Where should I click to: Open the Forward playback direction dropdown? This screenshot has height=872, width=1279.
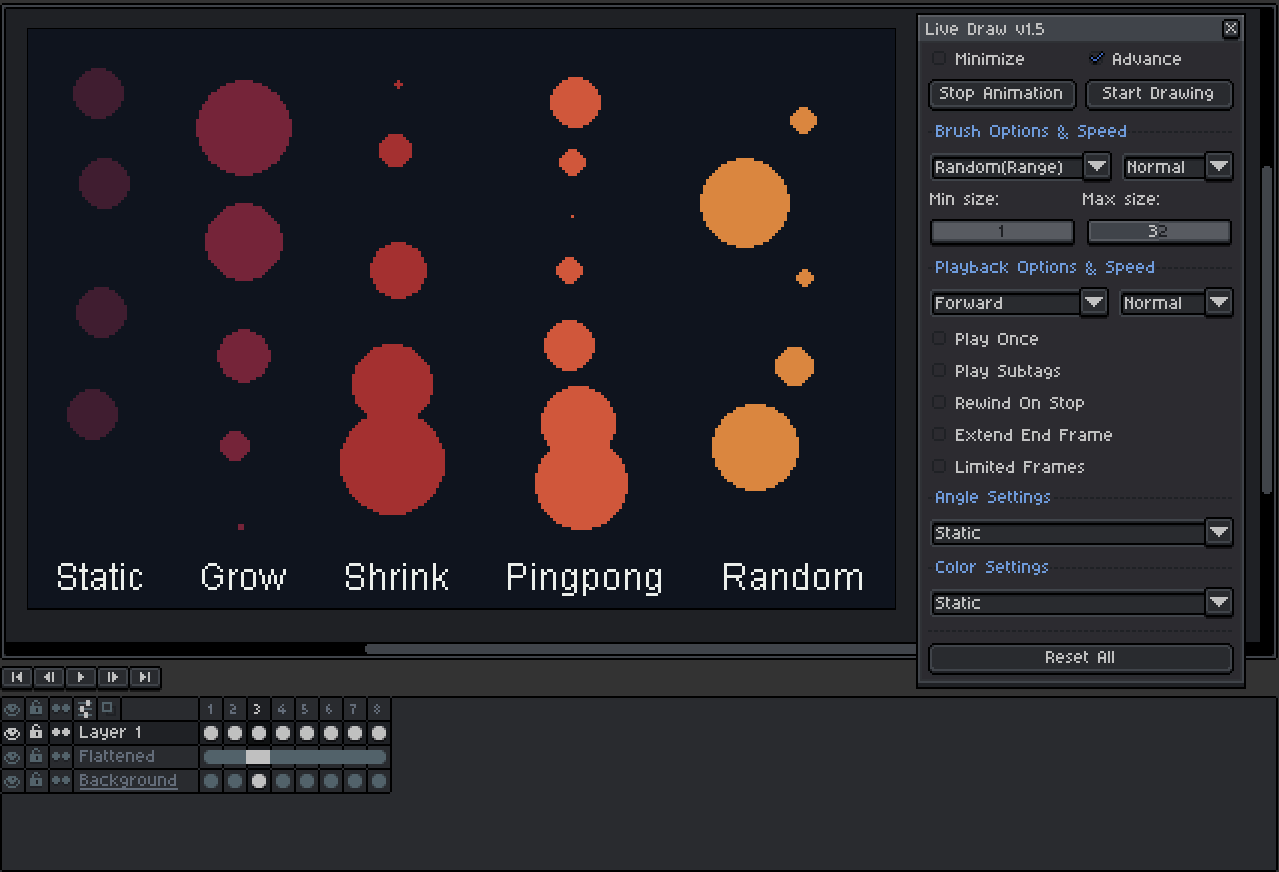[1019, 303]
